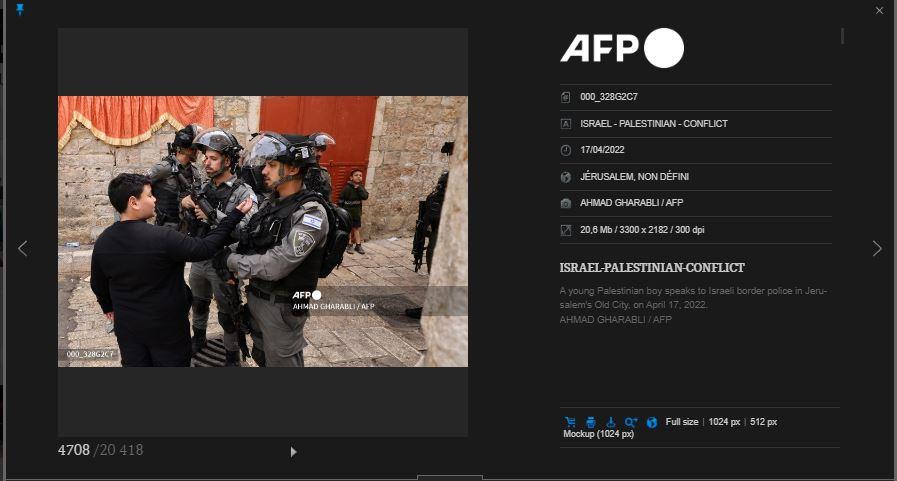
Task: Click the location JÉRUSALEM, NON DÉFINI
Action: coord(634,177)
